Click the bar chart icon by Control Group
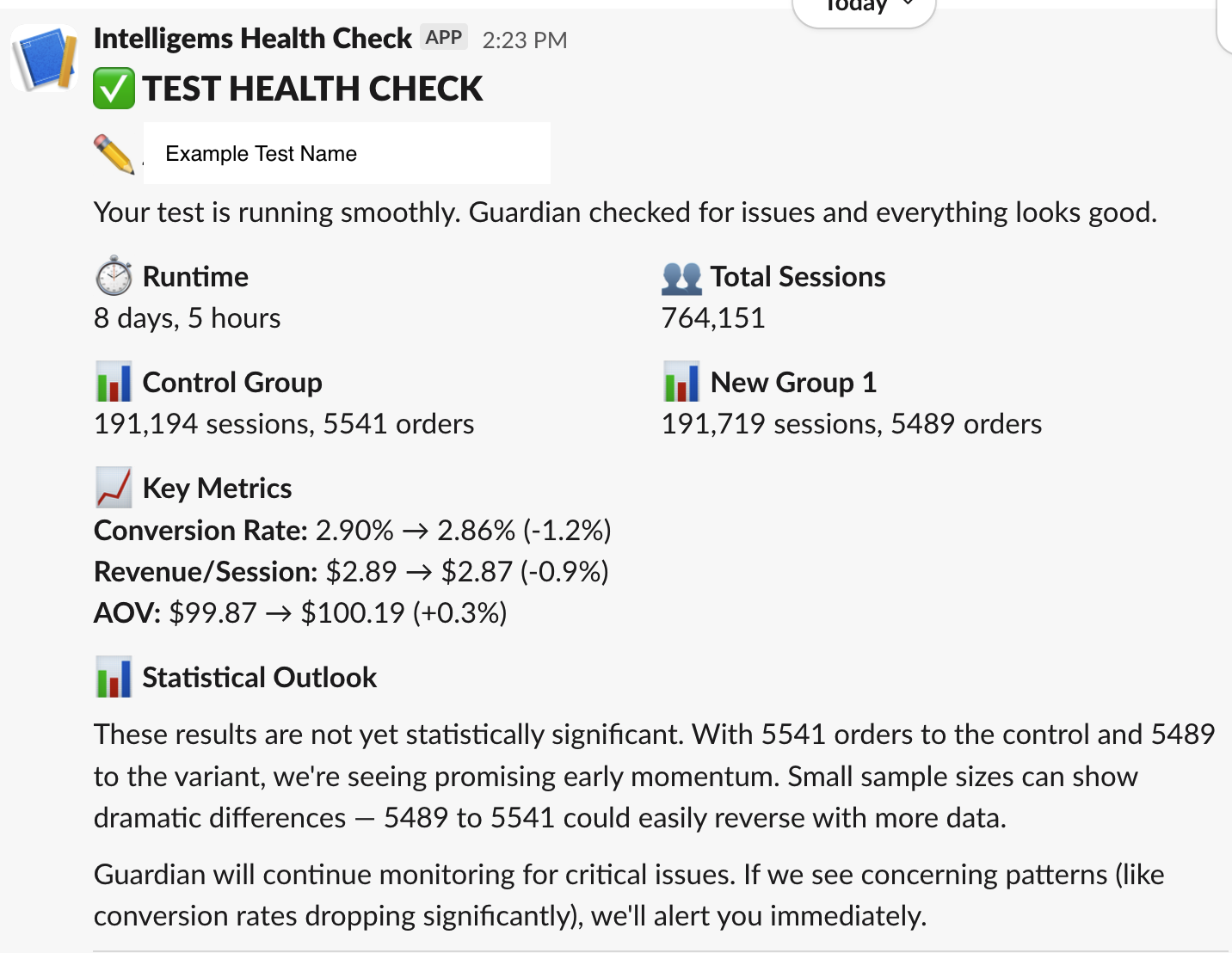The width and height of the screenshot is (1232, 953). (114, 382)
